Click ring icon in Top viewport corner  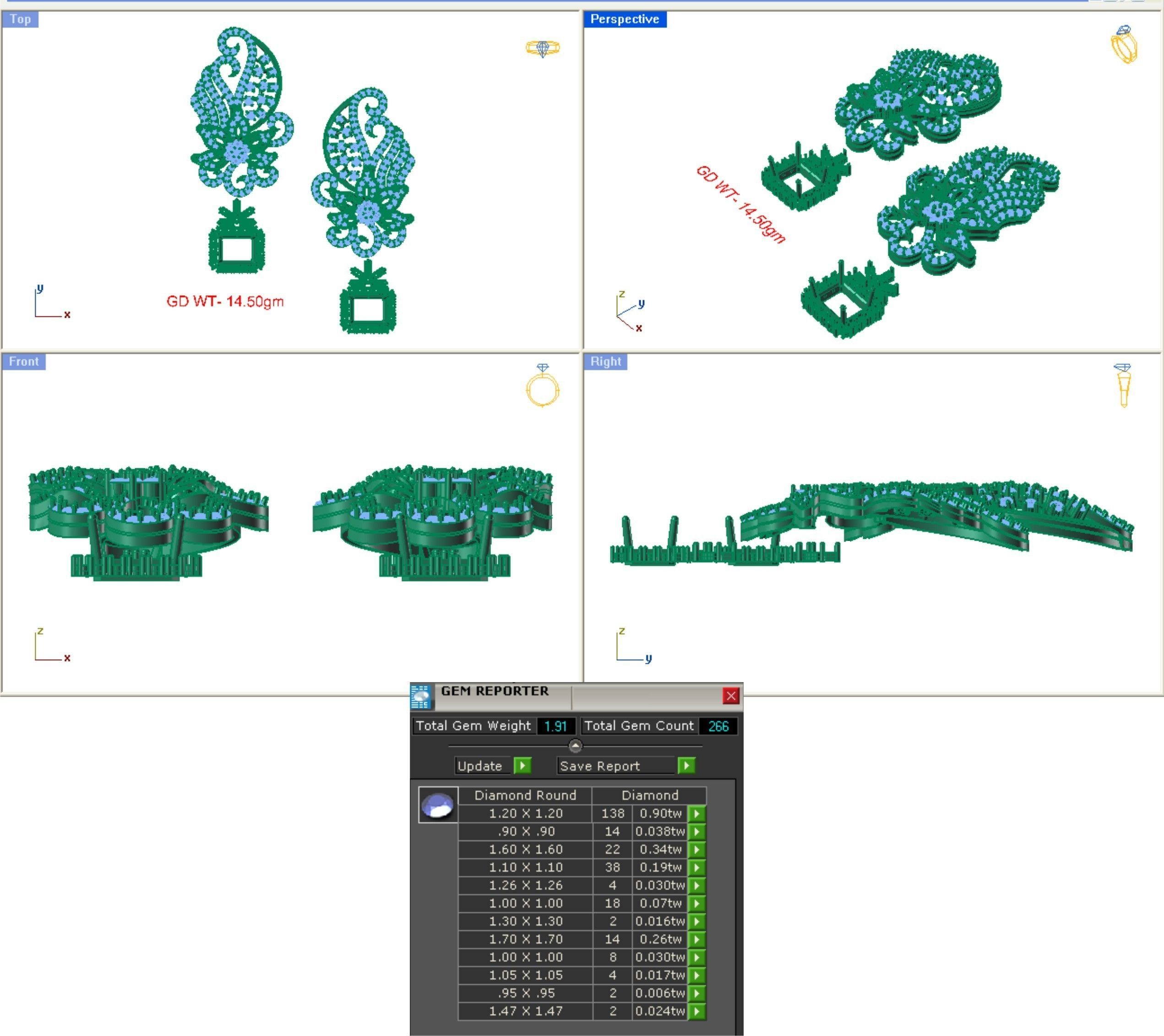(542, 49)
